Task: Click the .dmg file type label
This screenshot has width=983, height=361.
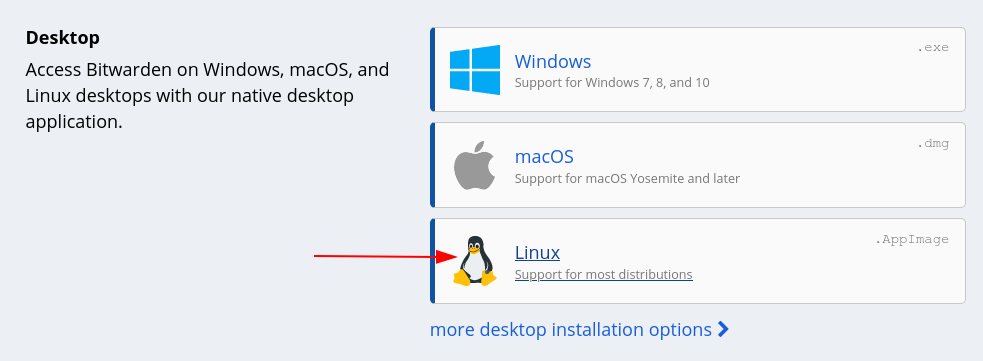Action: point(933,144)
